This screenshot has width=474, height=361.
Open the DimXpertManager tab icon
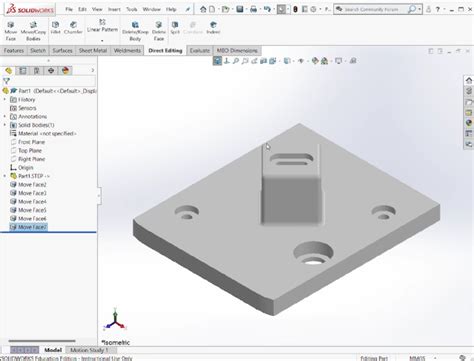51,70
